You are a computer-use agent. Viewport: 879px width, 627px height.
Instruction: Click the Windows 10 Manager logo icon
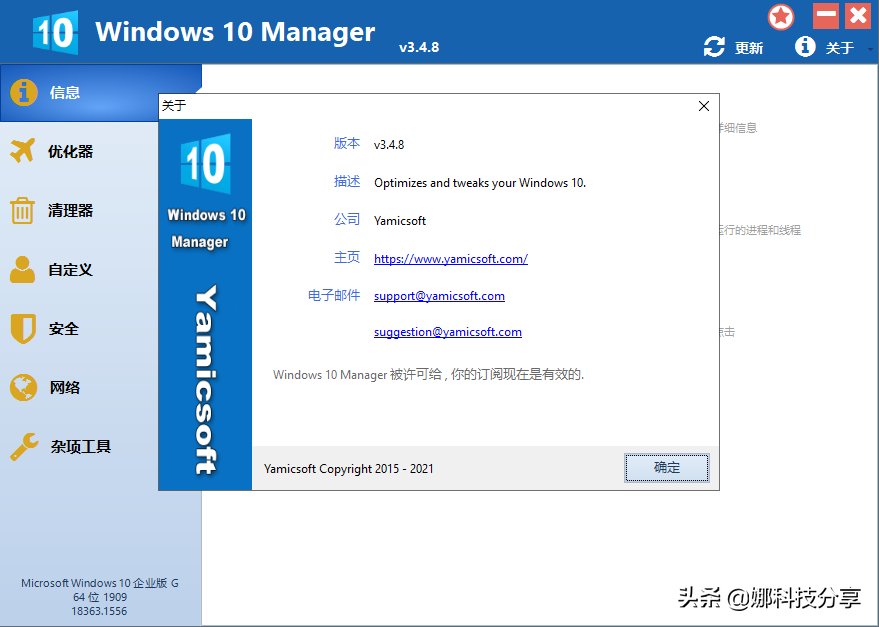click(x=55, y=32)
